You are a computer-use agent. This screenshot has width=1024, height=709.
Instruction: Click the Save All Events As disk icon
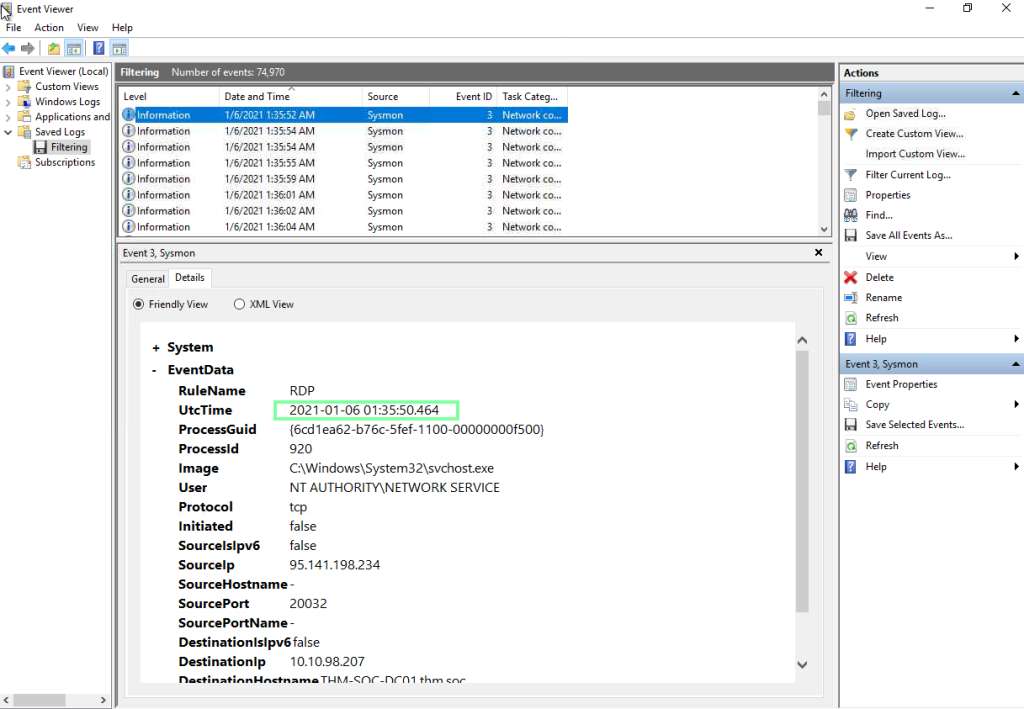click(x=850, y=236)
